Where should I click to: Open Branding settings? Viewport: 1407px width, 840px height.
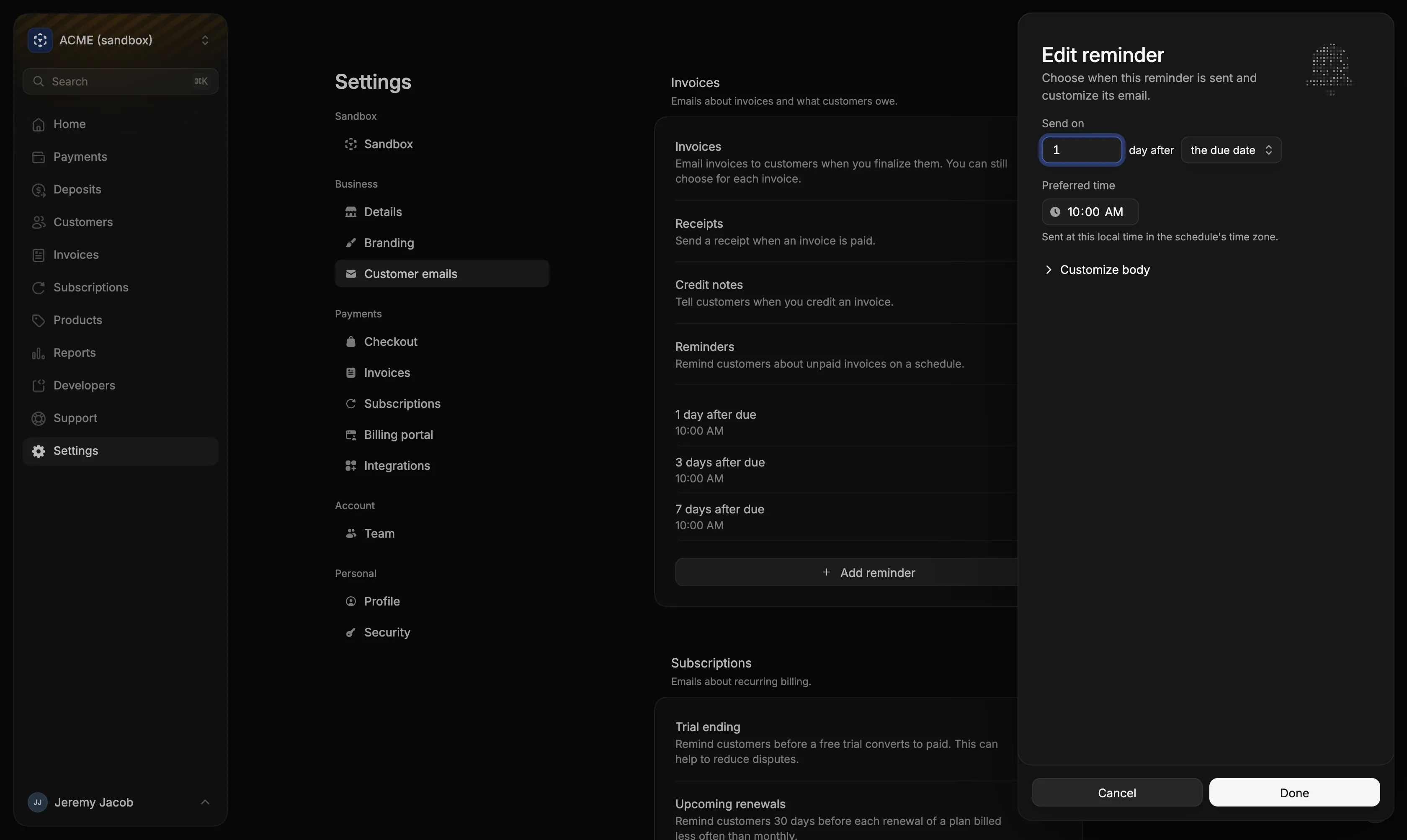(x=441, y=243)
